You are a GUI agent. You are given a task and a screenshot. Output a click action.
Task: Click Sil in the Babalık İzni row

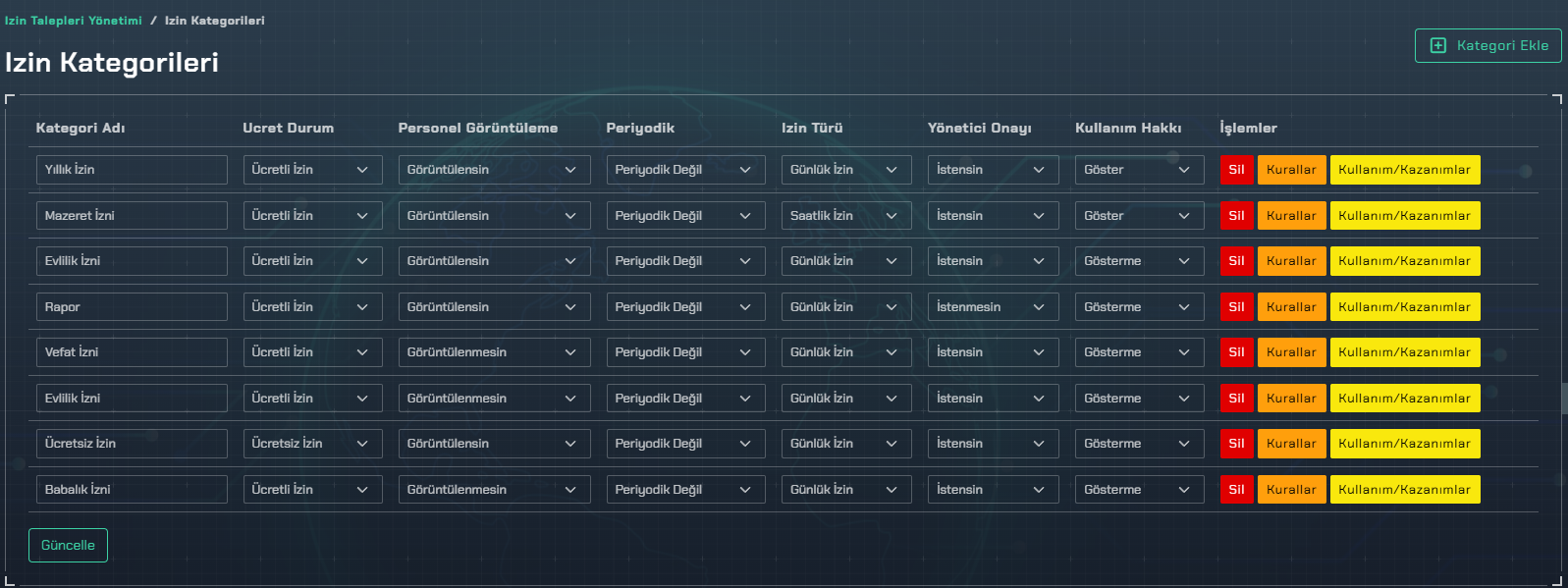[1236, 490]
